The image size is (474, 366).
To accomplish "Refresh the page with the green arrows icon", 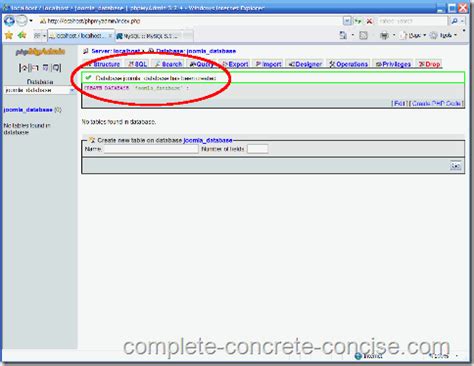I will (x=358, y=21).
